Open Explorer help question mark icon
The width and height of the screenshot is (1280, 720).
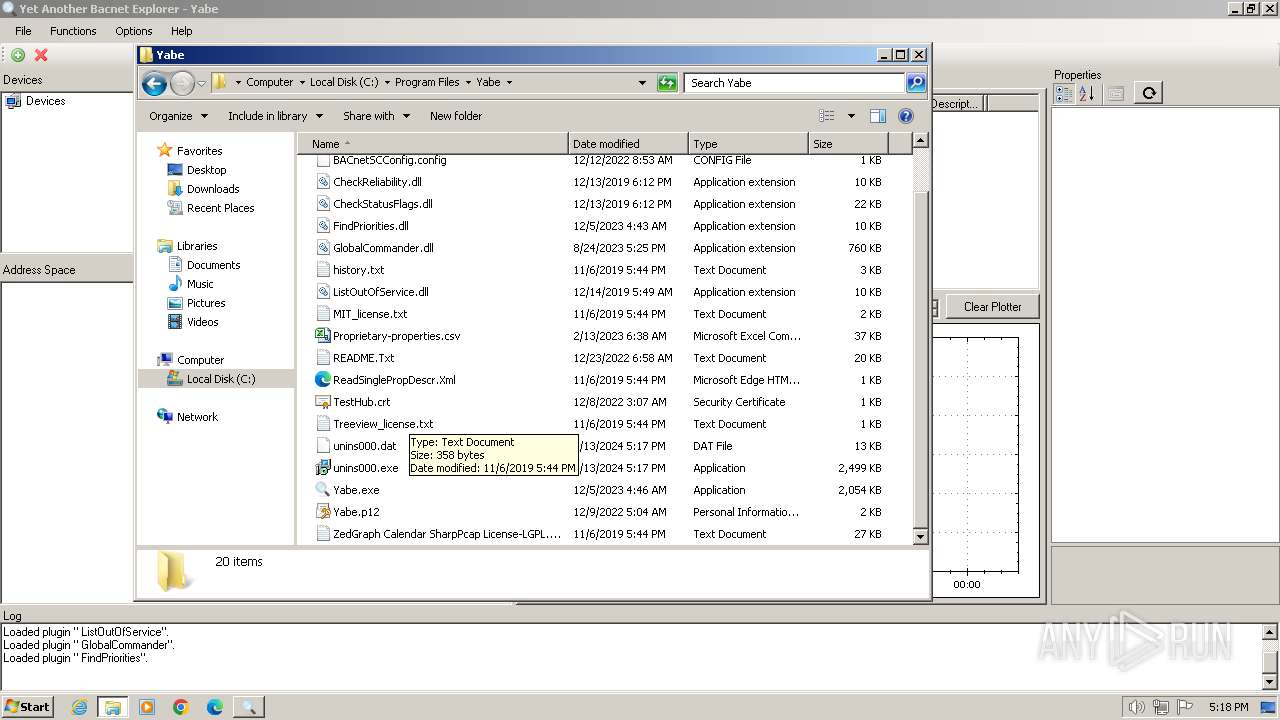click(905, 116)
